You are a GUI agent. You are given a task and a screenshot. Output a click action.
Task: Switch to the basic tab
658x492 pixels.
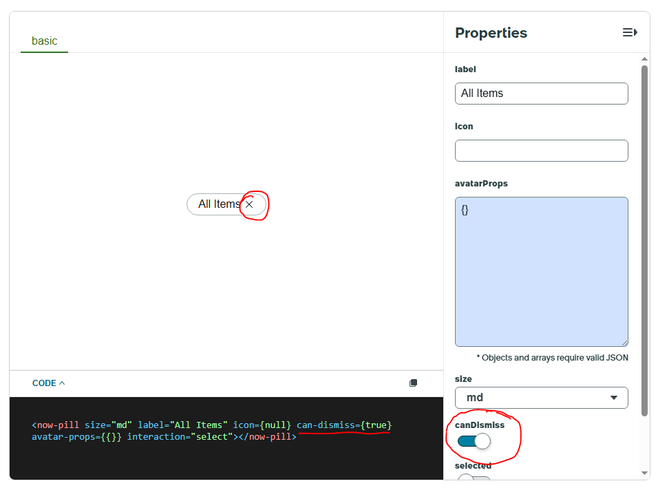click(44, 41)
